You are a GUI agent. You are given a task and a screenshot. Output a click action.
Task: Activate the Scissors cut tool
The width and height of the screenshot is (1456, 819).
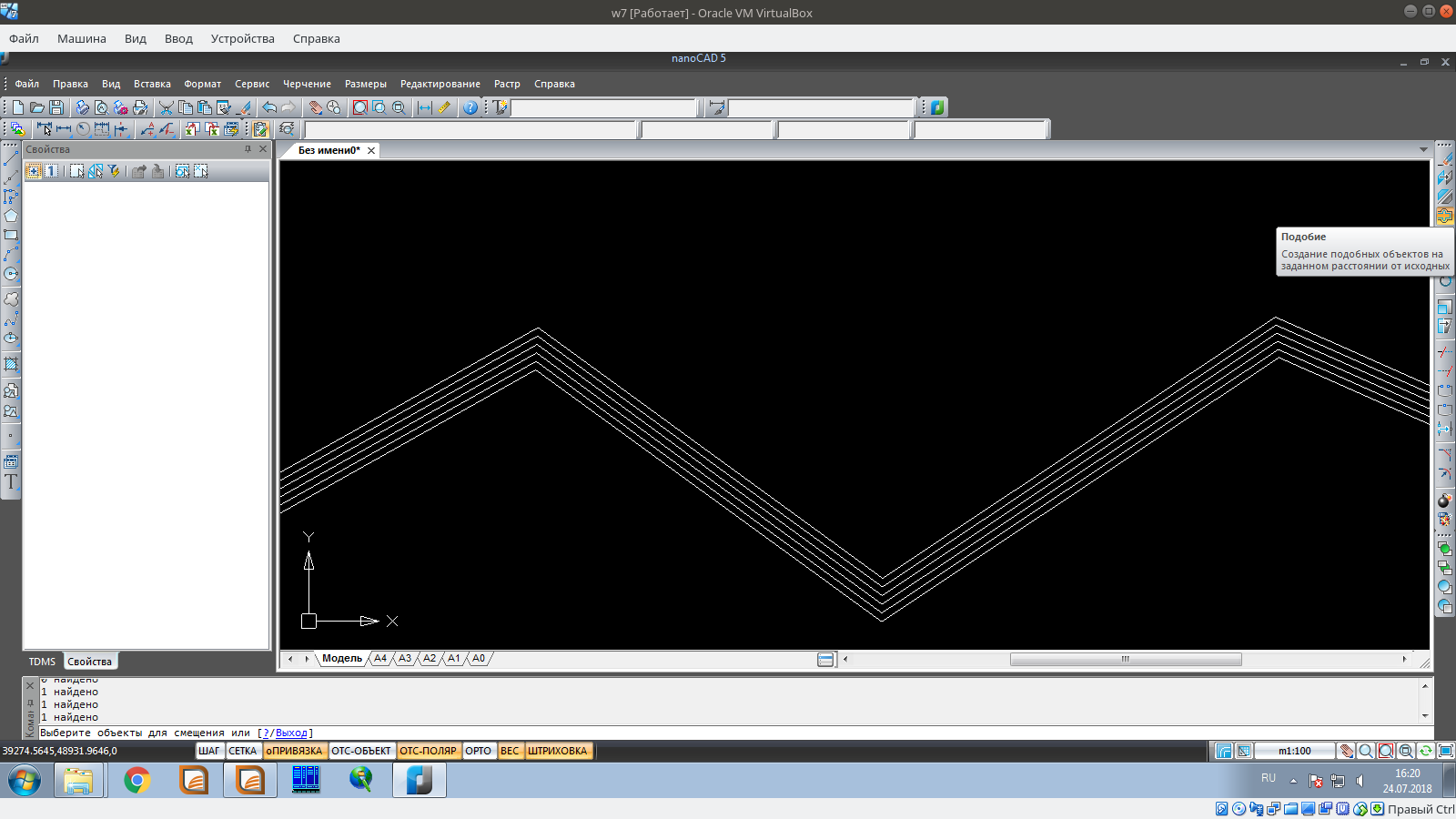click(x=167, y=106)
